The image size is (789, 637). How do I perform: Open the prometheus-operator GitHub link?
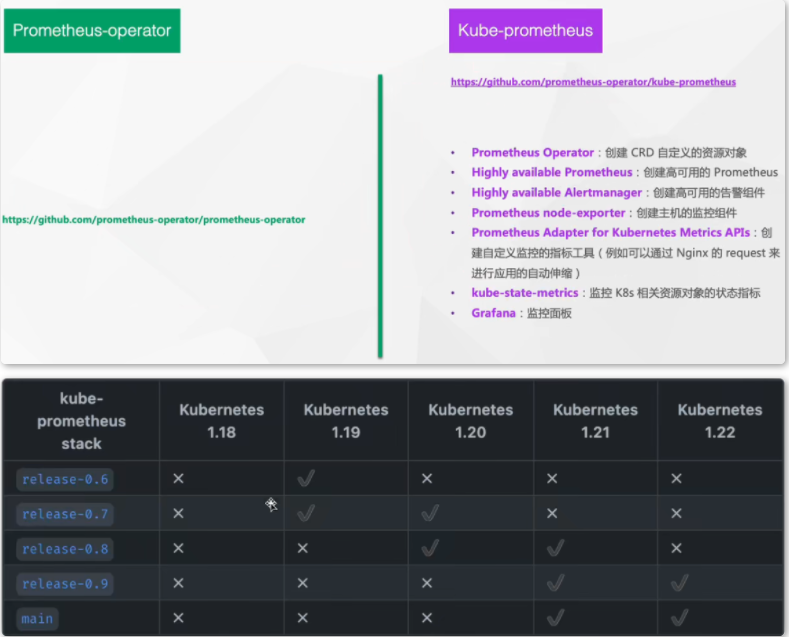(x=153, y=220)
